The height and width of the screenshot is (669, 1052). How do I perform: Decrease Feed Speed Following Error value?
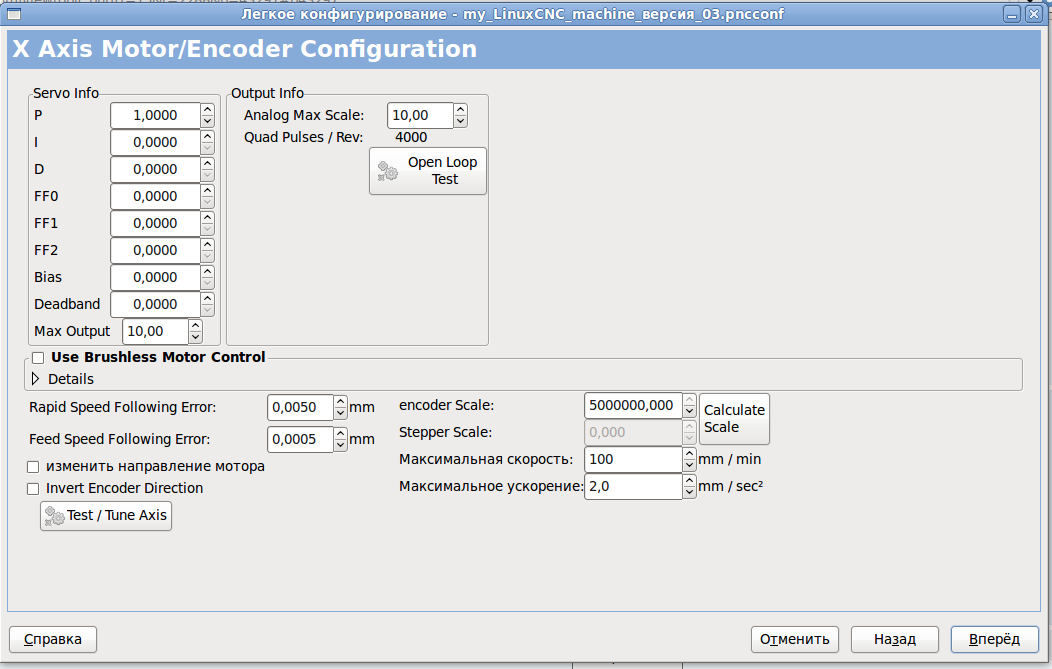[340, 446]
